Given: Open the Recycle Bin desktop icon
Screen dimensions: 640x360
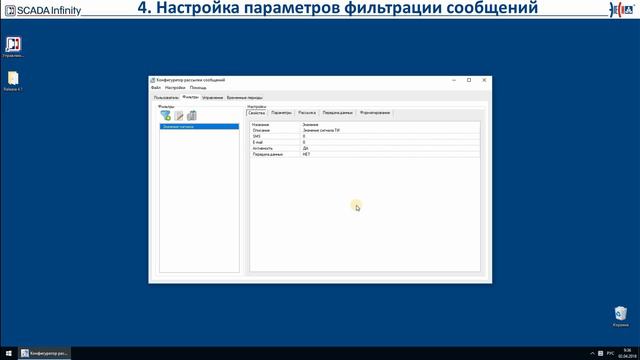Looking at the screenshot, I should (x=620, y=313).
